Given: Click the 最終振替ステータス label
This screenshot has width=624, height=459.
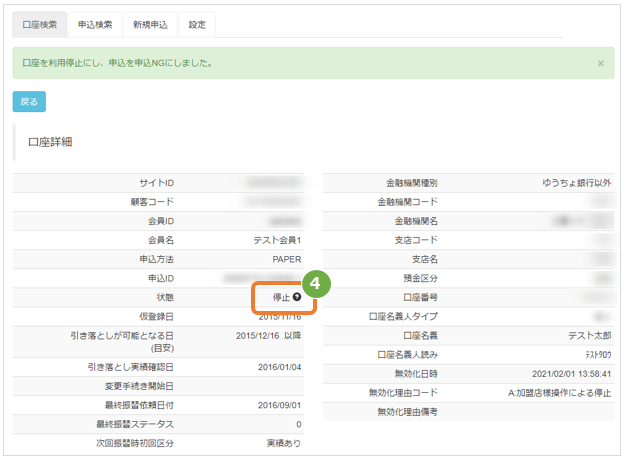Looking at the screenshot, I should (x=135, y=424).
